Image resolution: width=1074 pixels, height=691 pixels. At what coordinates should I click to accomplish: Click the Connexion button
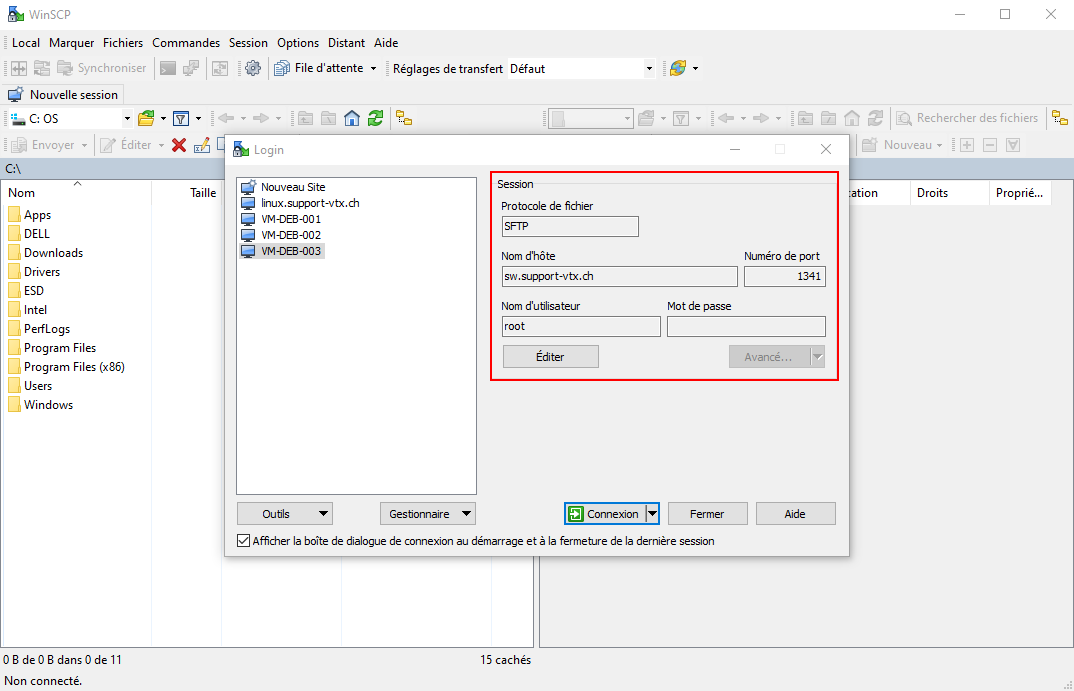605,514
